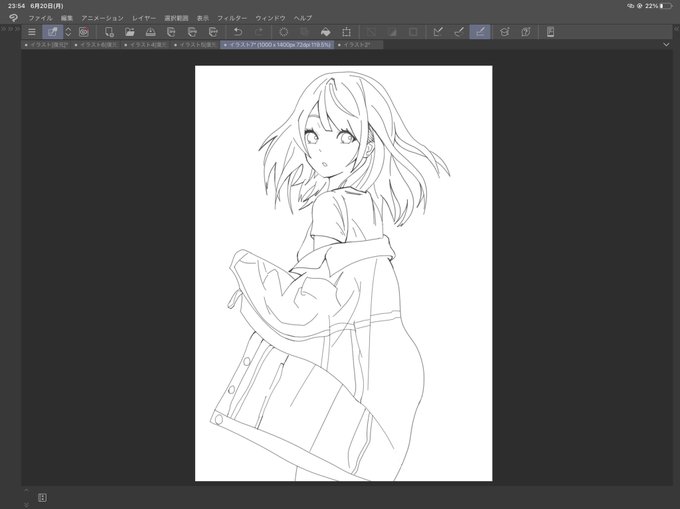Image resolution: width=680 pixels, height=509 pixels.
Task: Switch to the イラスト5 canvas tab
Action: [x=195, y=45]
